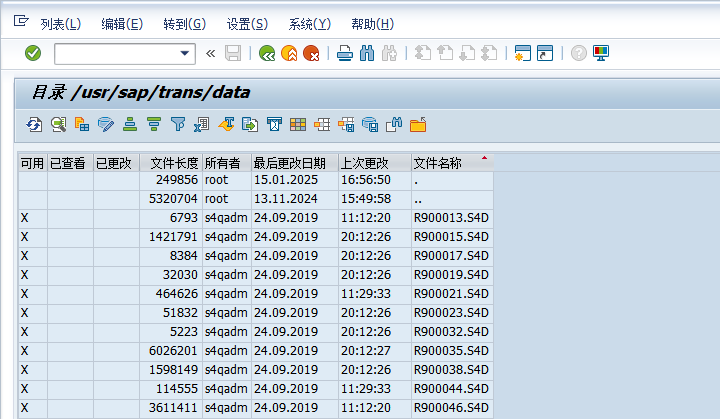Change layout using the grid layout icon
The image size is (720, 419).
pos(322,125)
